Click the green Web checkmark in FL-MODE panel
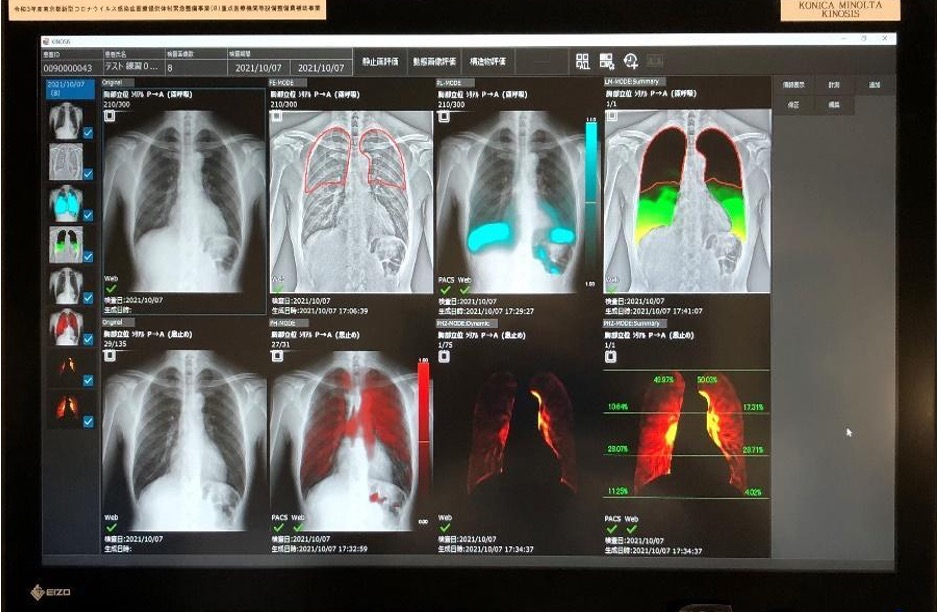 (x=465, y=290)
